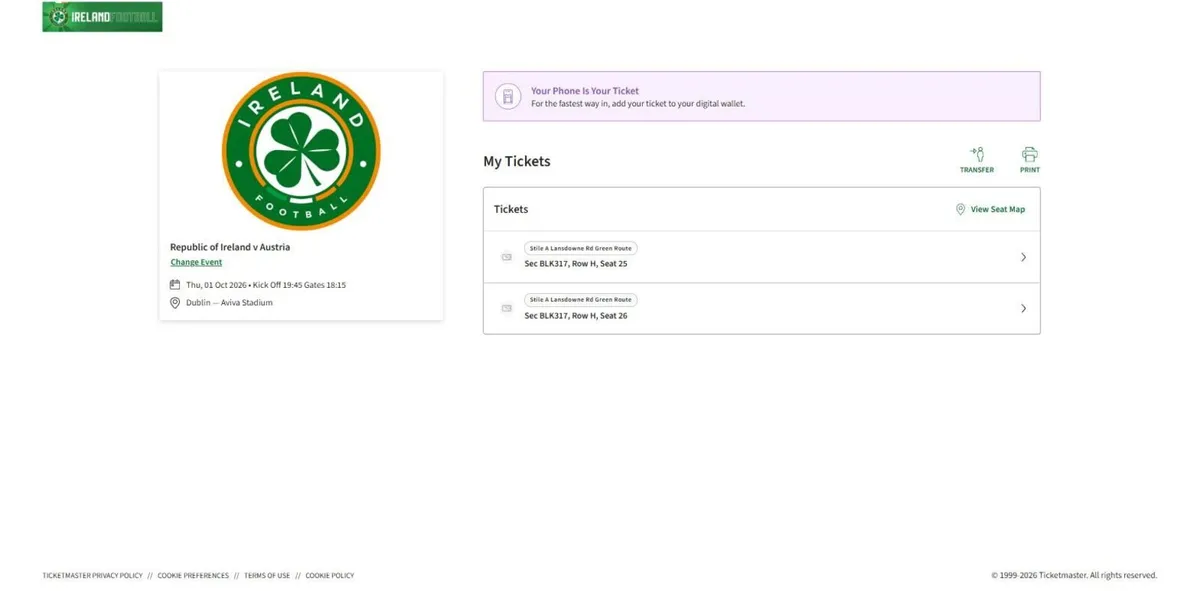
Task: Click 'Thu, 01 Oct 2026' date text
Action: (216, 285)
